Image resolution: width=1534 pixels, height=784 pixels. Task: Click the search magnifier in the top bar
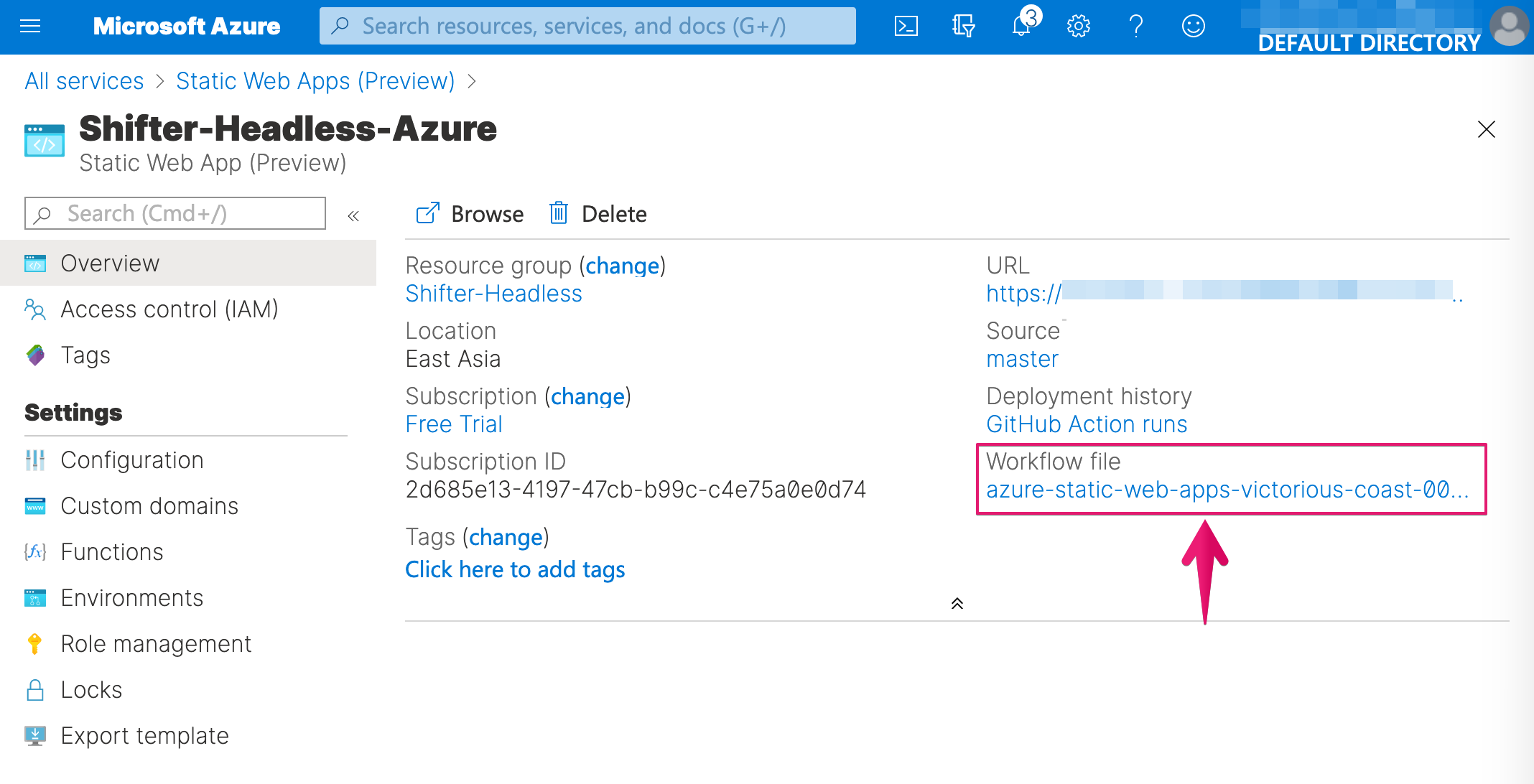pyautogui.click(x=340, y=26)
